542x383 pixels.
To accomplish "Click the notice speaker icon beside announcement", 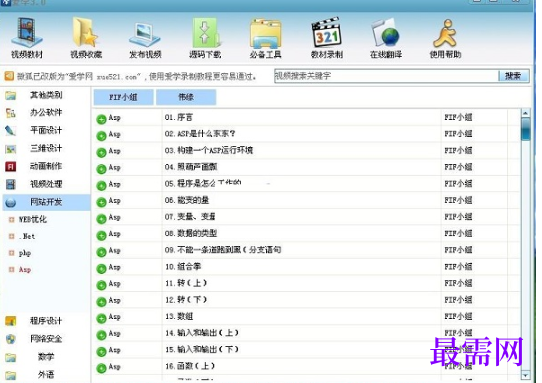I will coord(9,76).
